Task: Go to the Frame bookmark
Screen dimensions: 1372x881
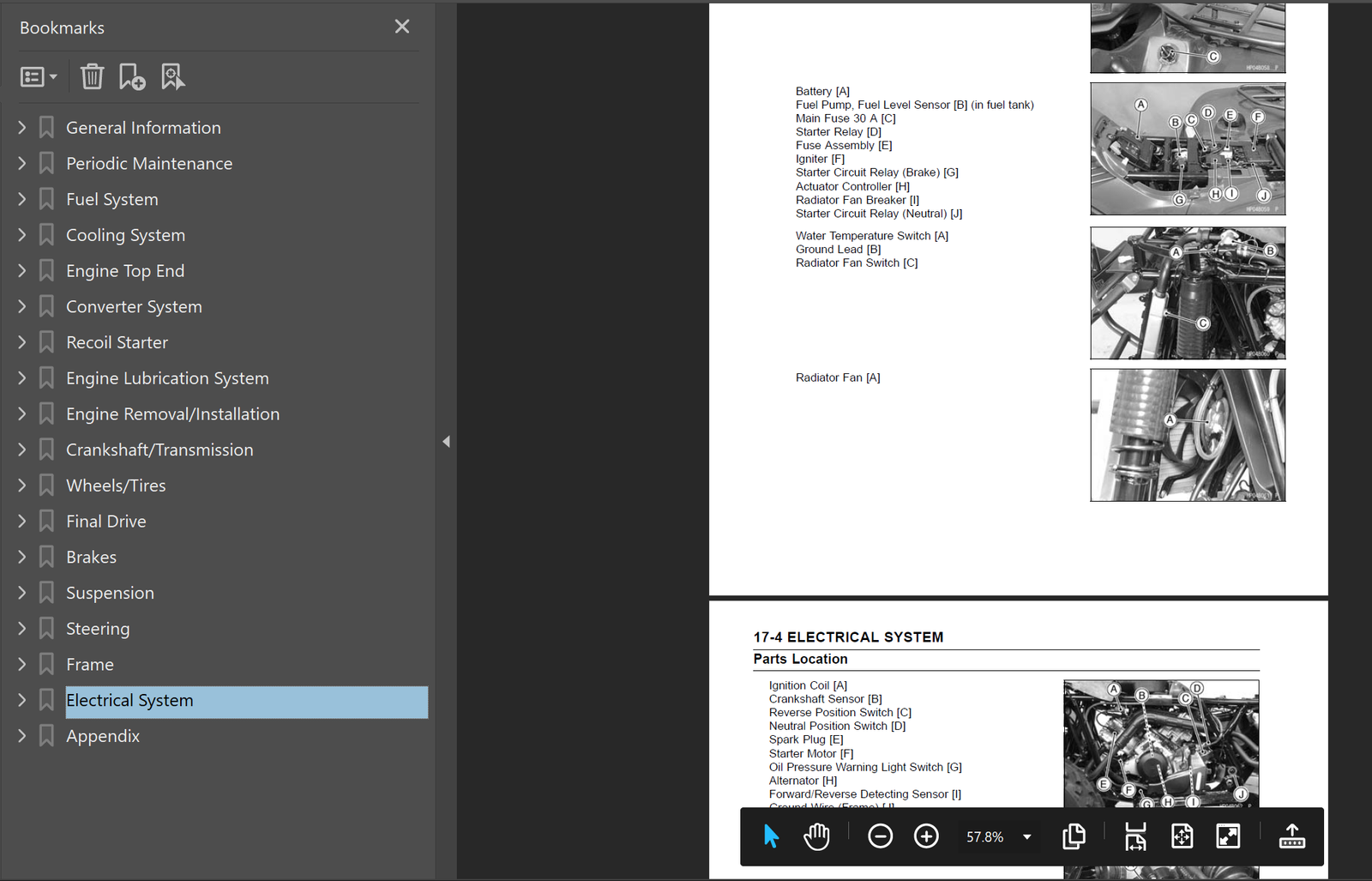Action: (89, 665)
